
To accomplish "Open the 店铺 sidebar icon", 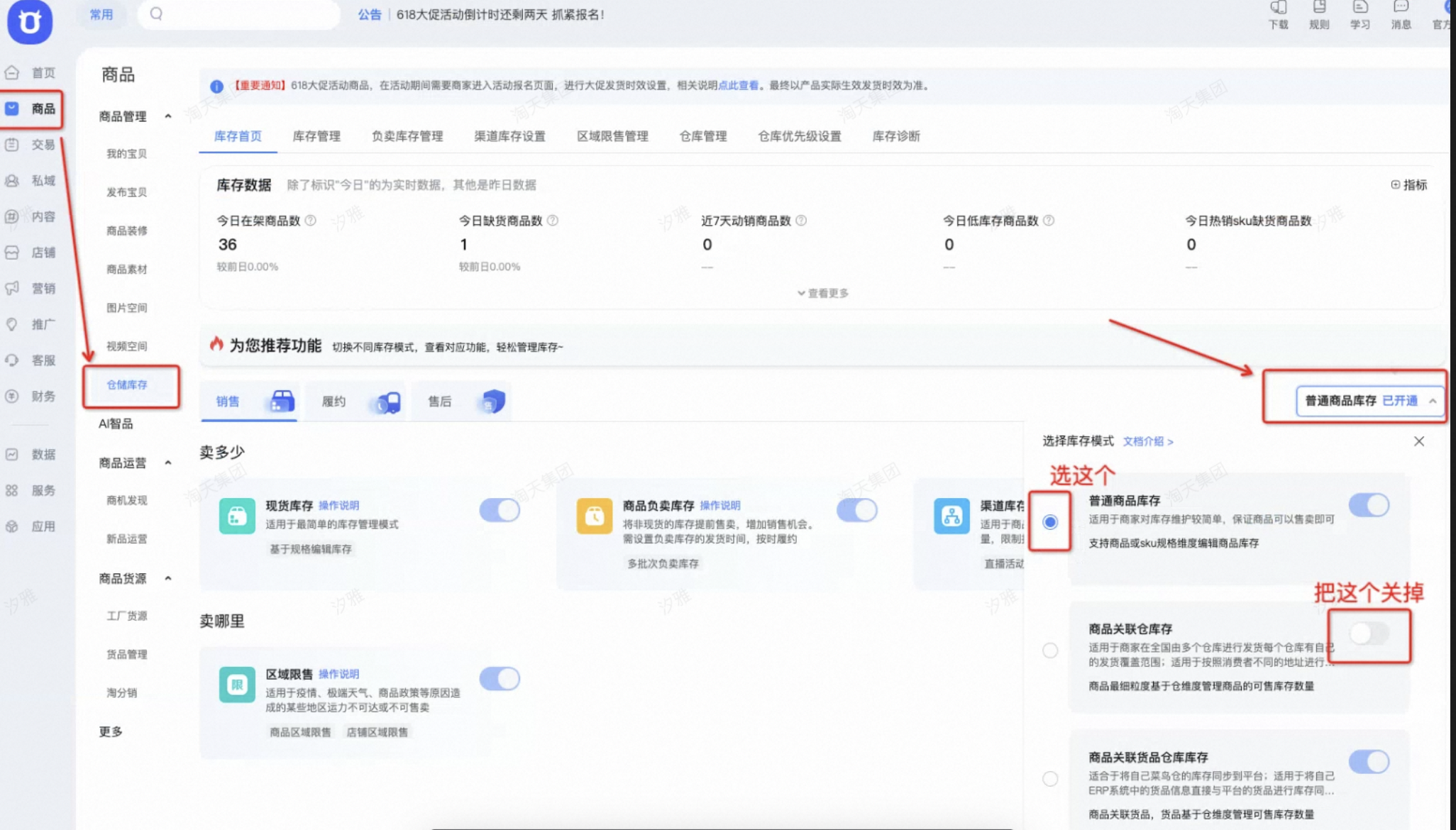I will [x=12, y=253].
